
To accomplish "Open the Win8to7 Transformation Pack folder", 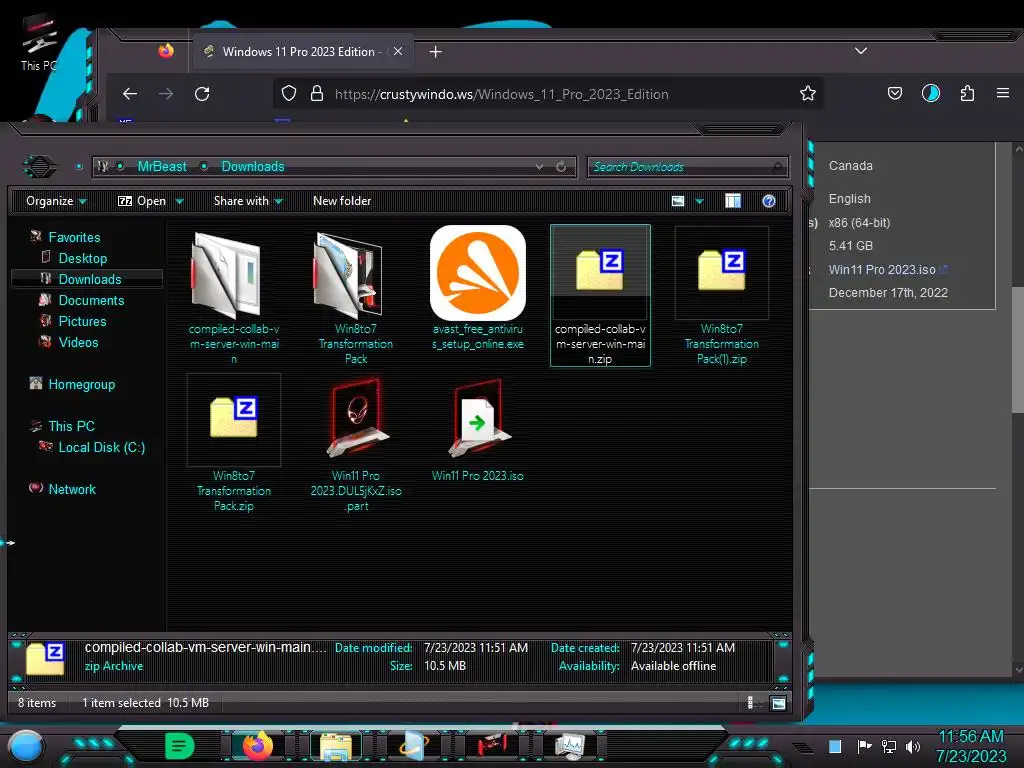I will pos(356,295).
